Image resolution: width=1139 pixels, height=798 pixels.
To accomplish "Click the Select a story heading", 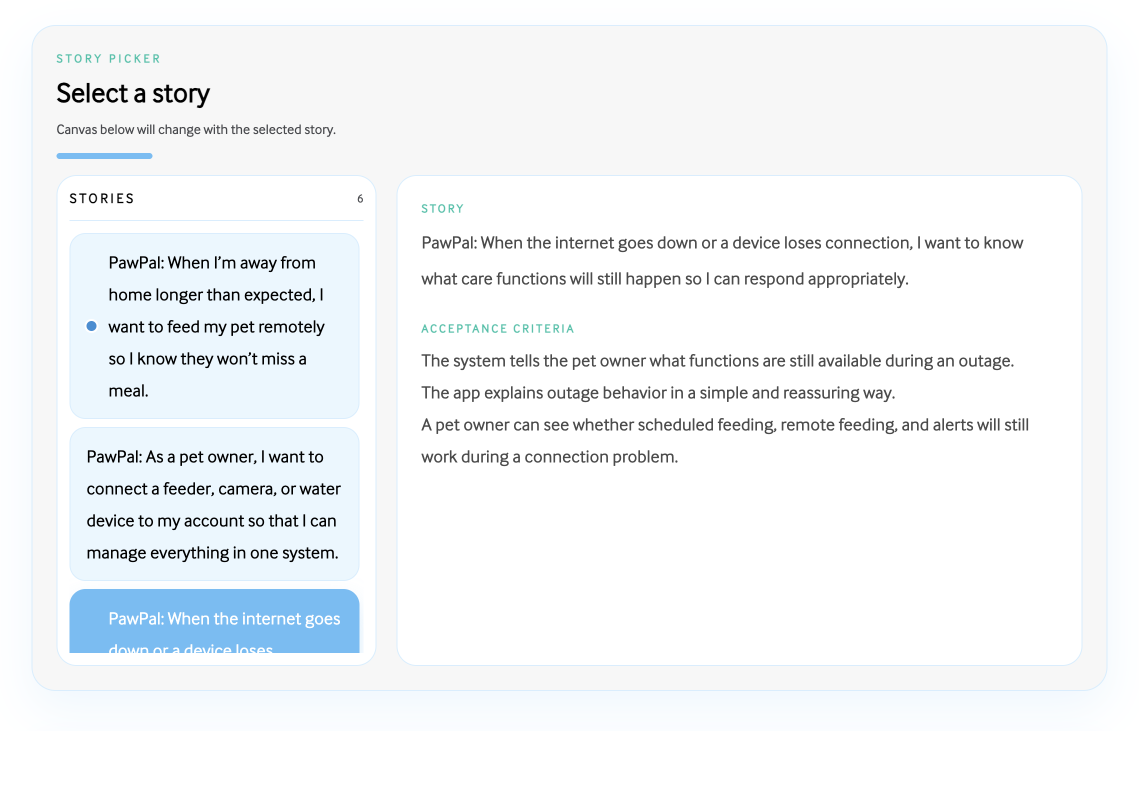I will pos(133,93).
